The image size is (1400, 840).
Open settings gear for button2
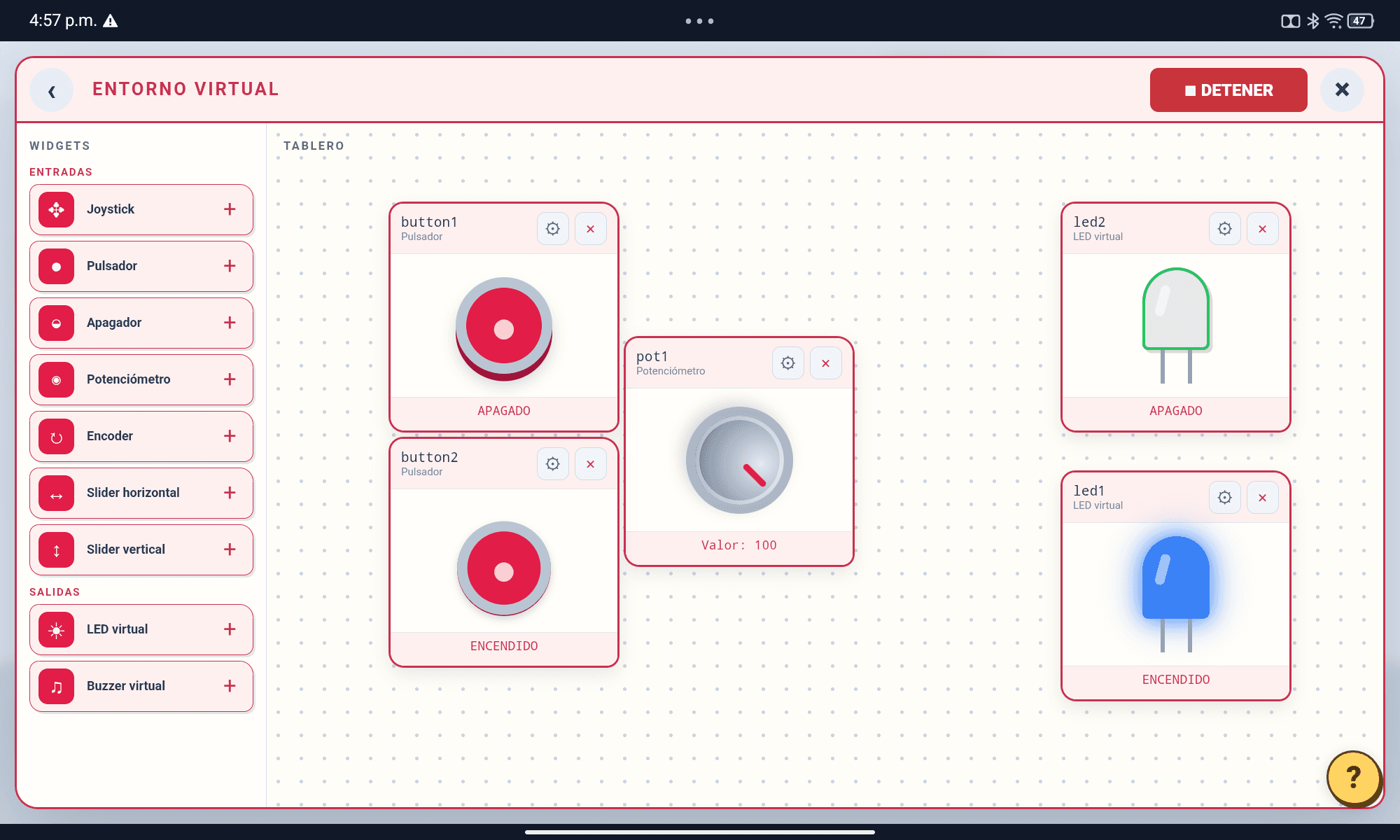pos(553,464)
